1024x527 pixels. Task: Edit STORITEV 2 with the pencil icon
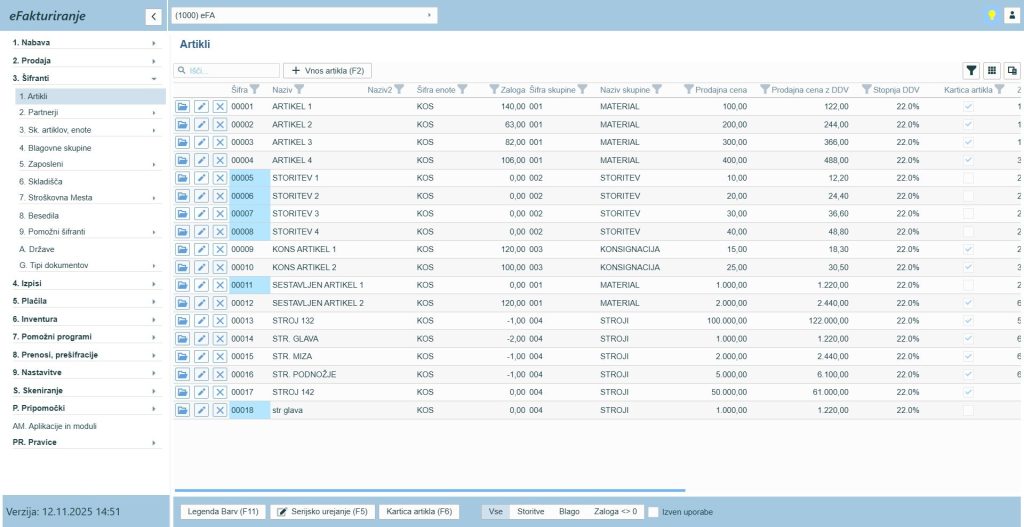pyautogui.click(x=201, y=196)
